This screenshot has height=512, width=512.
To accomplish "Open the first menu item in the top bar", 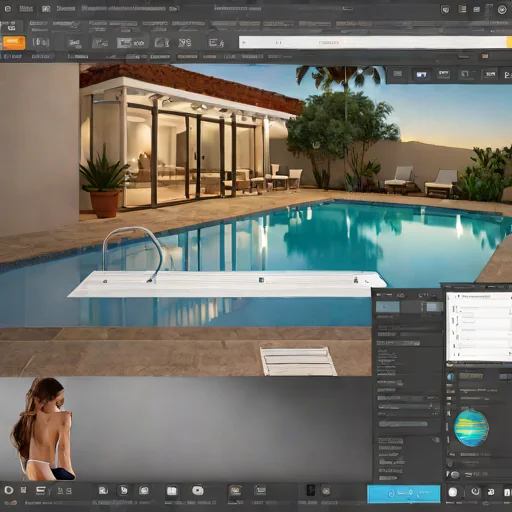I will click(26, 9).
